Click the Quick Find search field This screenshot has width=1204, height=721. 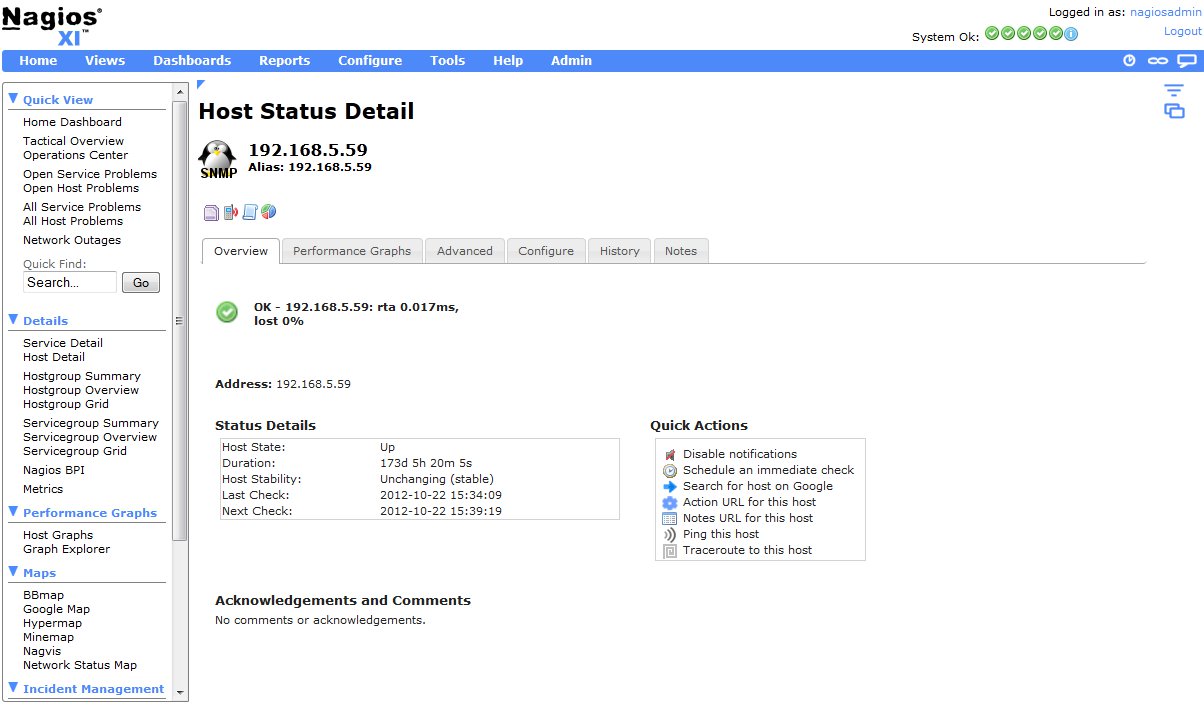click(70, 283)
